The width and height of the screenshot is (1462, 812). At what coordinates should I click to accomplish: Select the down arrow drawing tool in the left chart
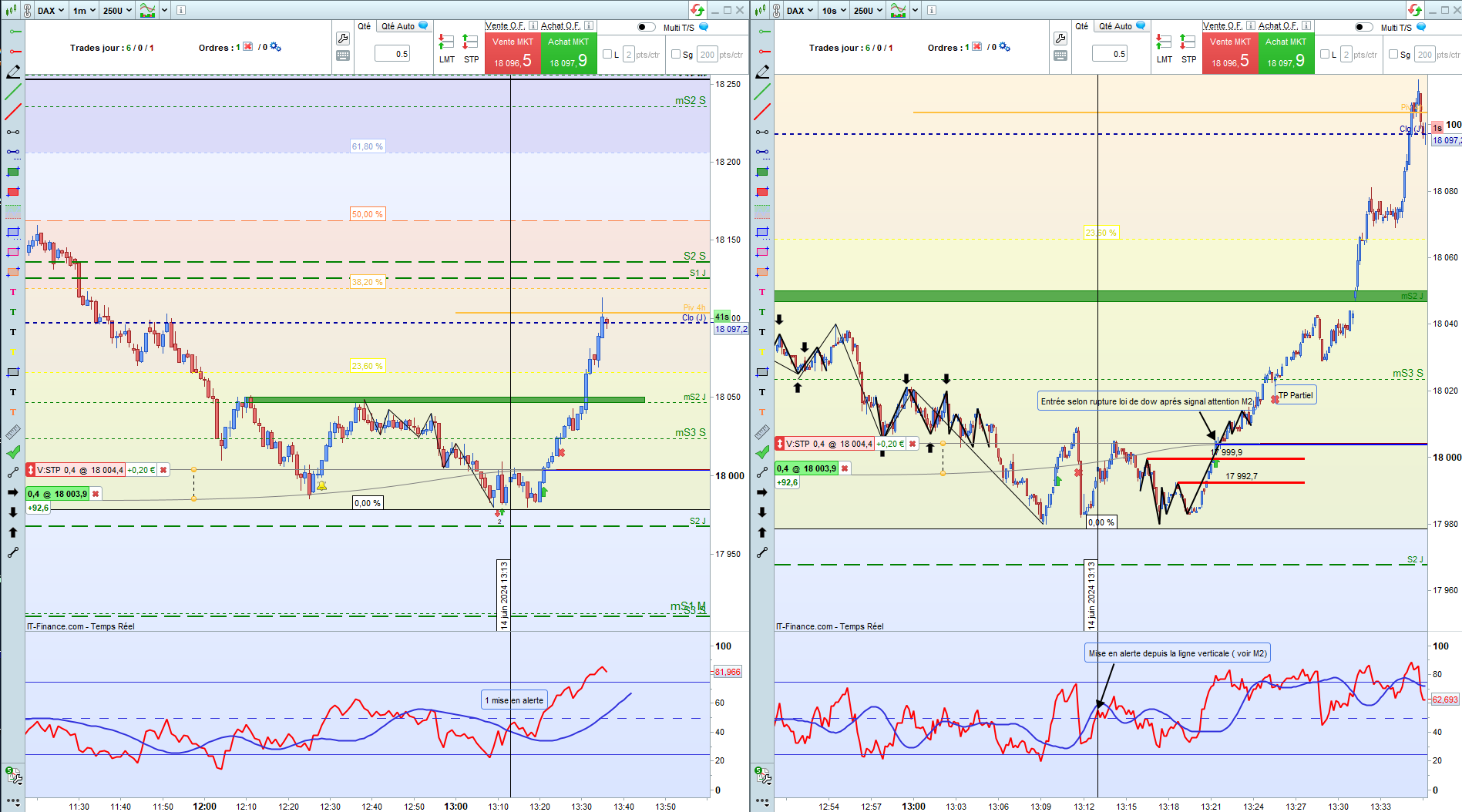point(13,512)
